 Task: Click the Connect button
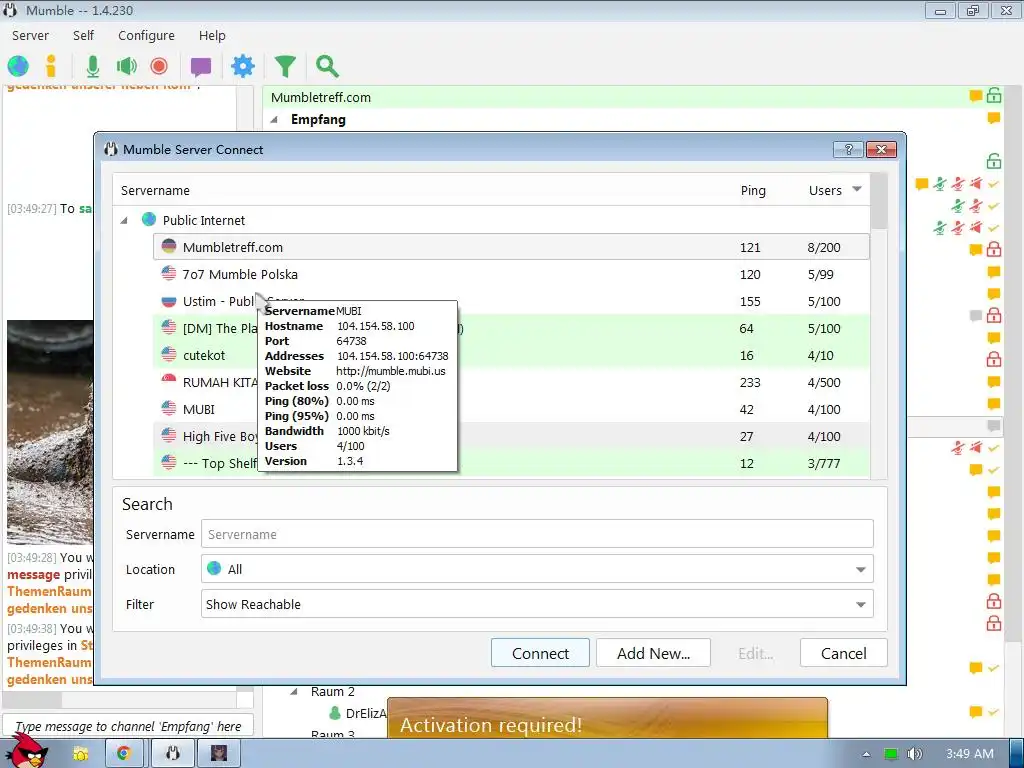540,653
